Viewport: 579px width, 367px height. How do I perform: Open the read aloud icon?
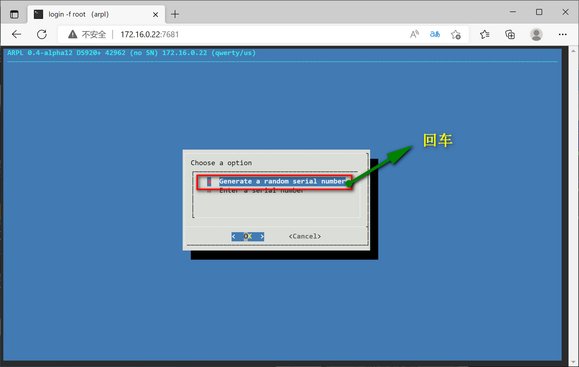414,34
